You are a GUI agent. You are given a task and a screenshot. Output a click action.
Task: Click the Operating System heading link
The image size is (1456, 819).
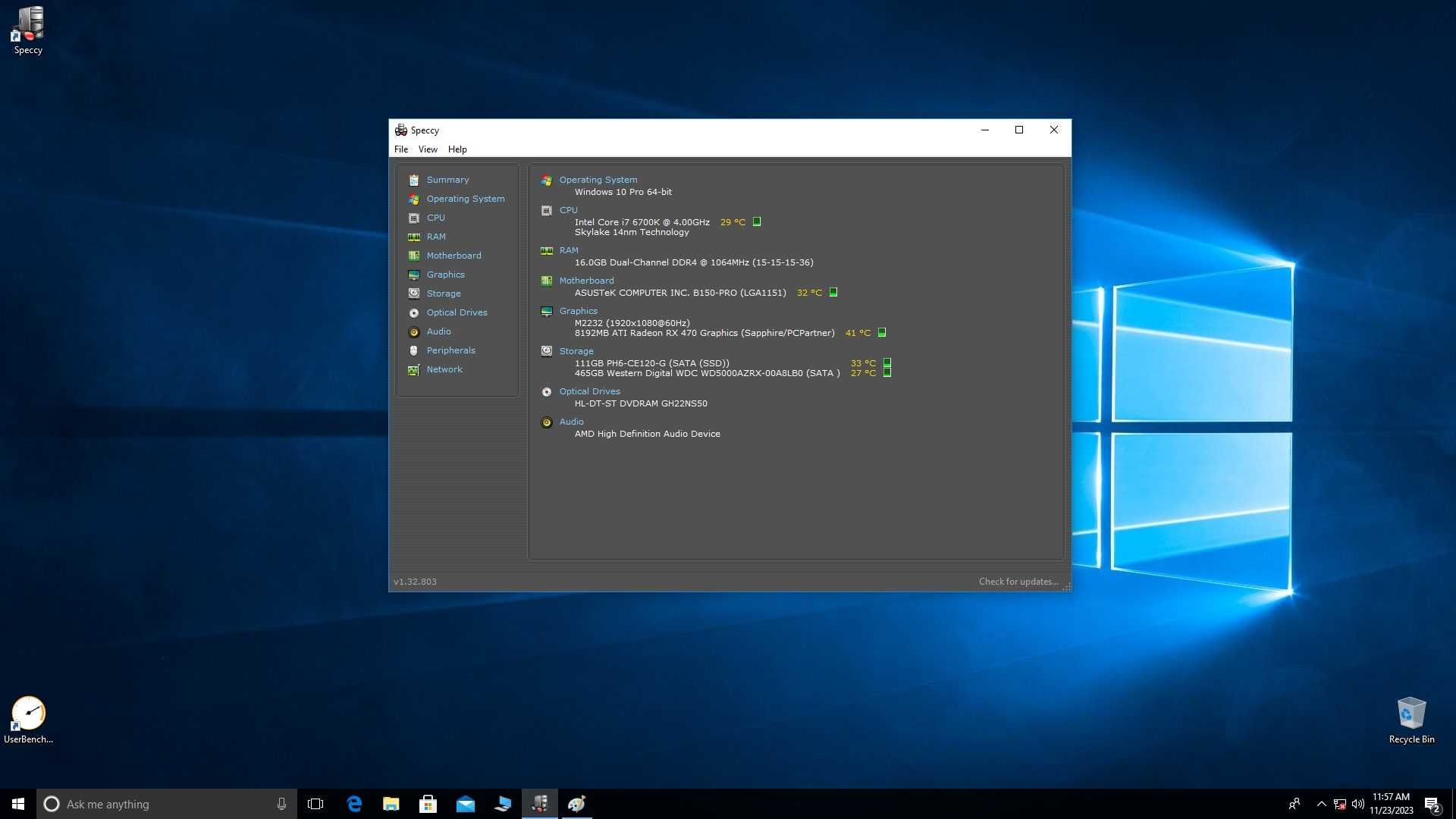point(598,180)
